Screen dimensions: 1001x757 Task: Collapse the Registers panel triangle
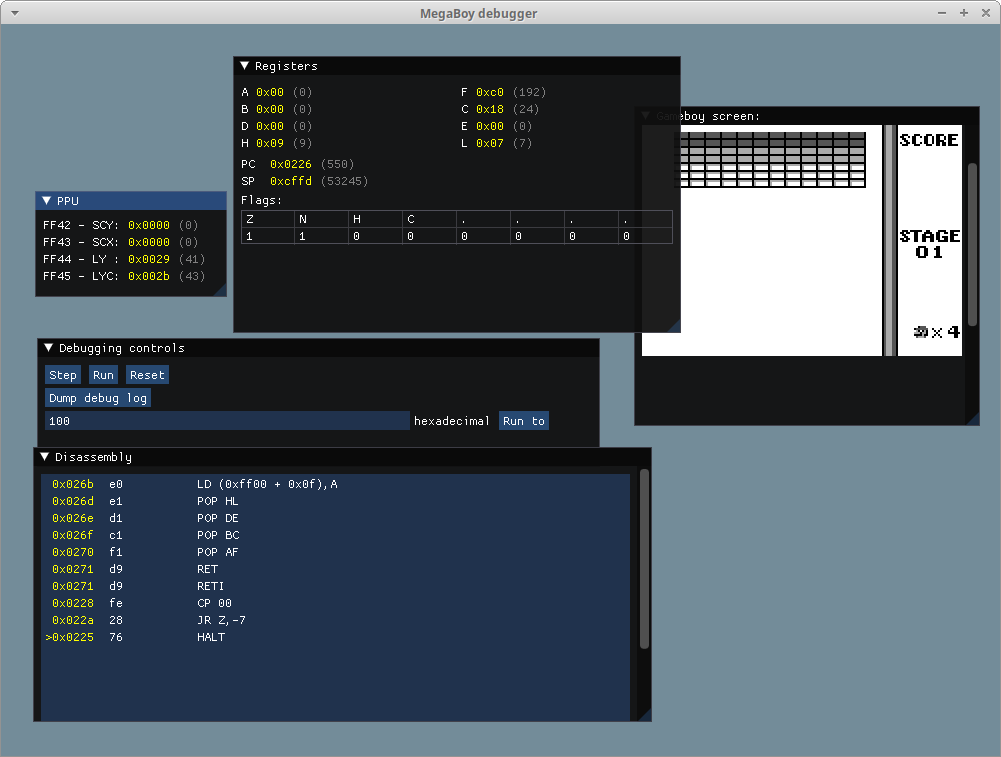245,66
